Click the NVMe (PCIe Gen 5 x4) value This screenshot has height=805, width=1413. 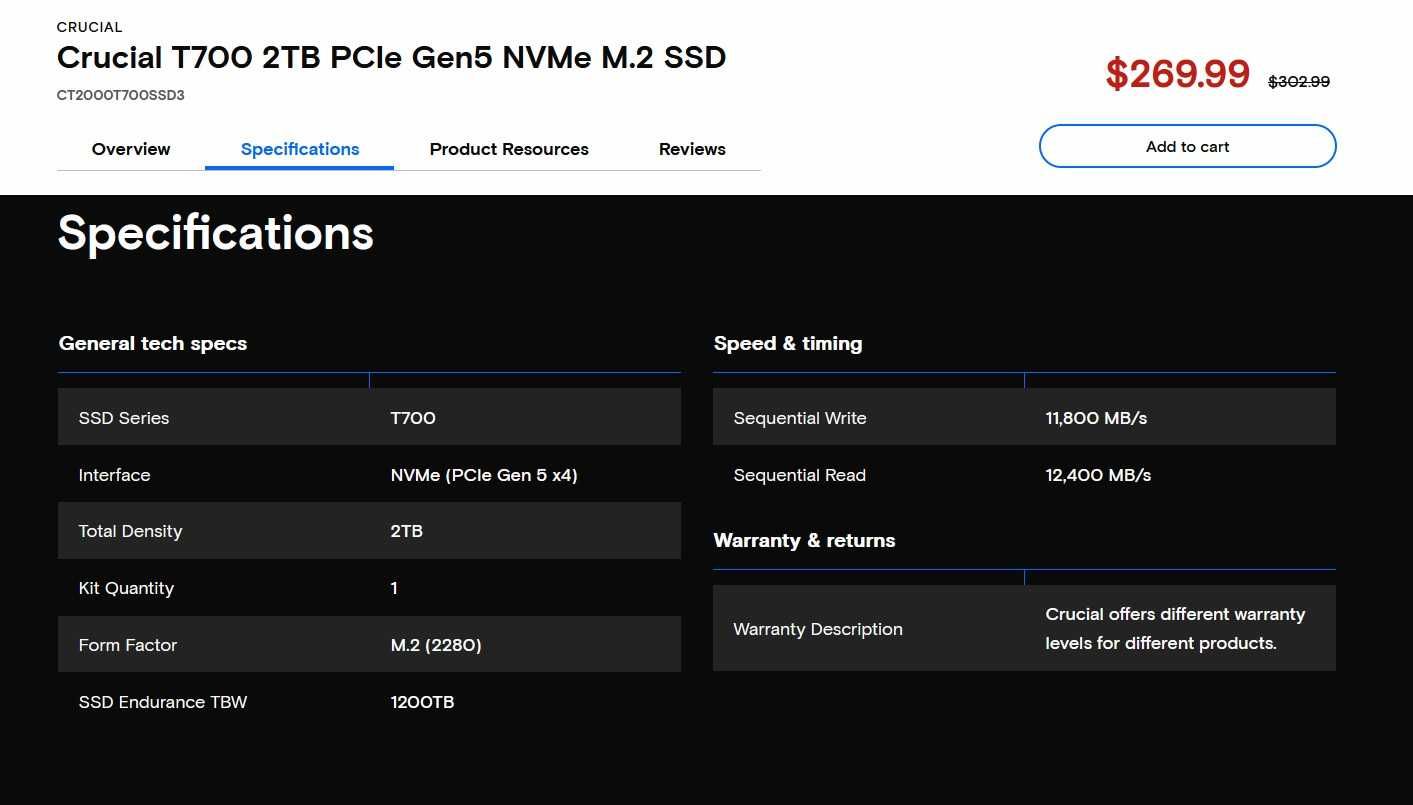click(x=484, y=475)
